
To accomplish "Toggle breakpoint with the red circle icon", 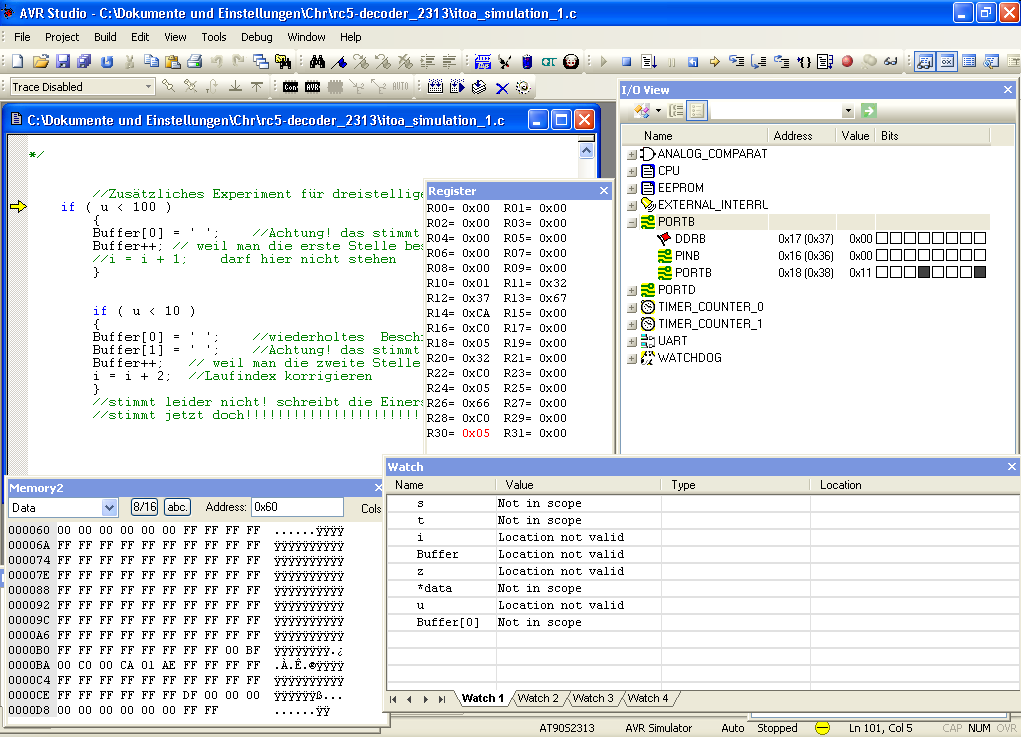I will [847, 61].
